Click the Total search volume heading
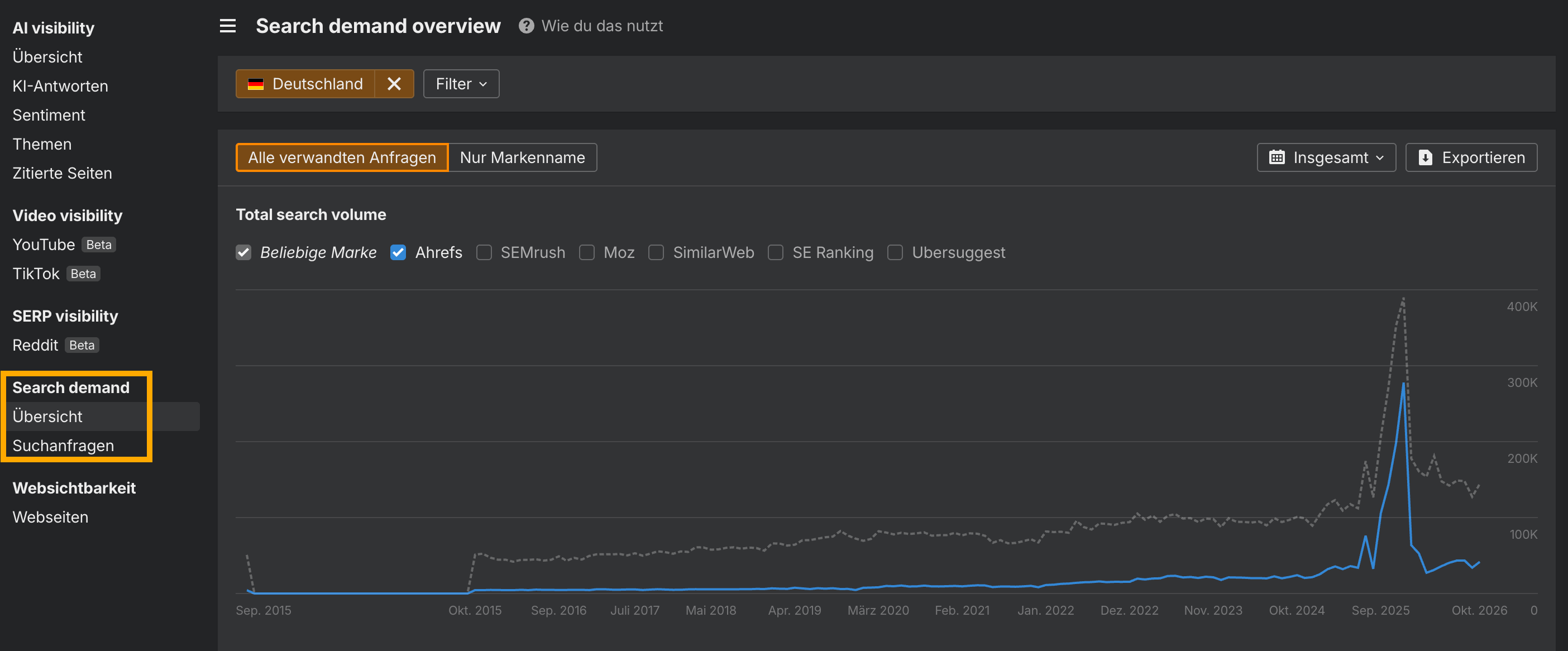Viewport: 1568px width, 651px height. pos(311,215)
